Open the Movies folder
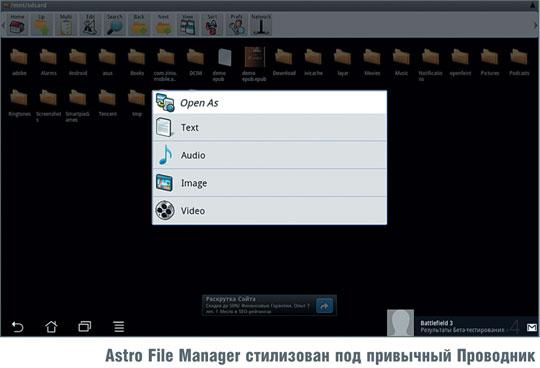This screenshot has width=540, height=368. 372,62
